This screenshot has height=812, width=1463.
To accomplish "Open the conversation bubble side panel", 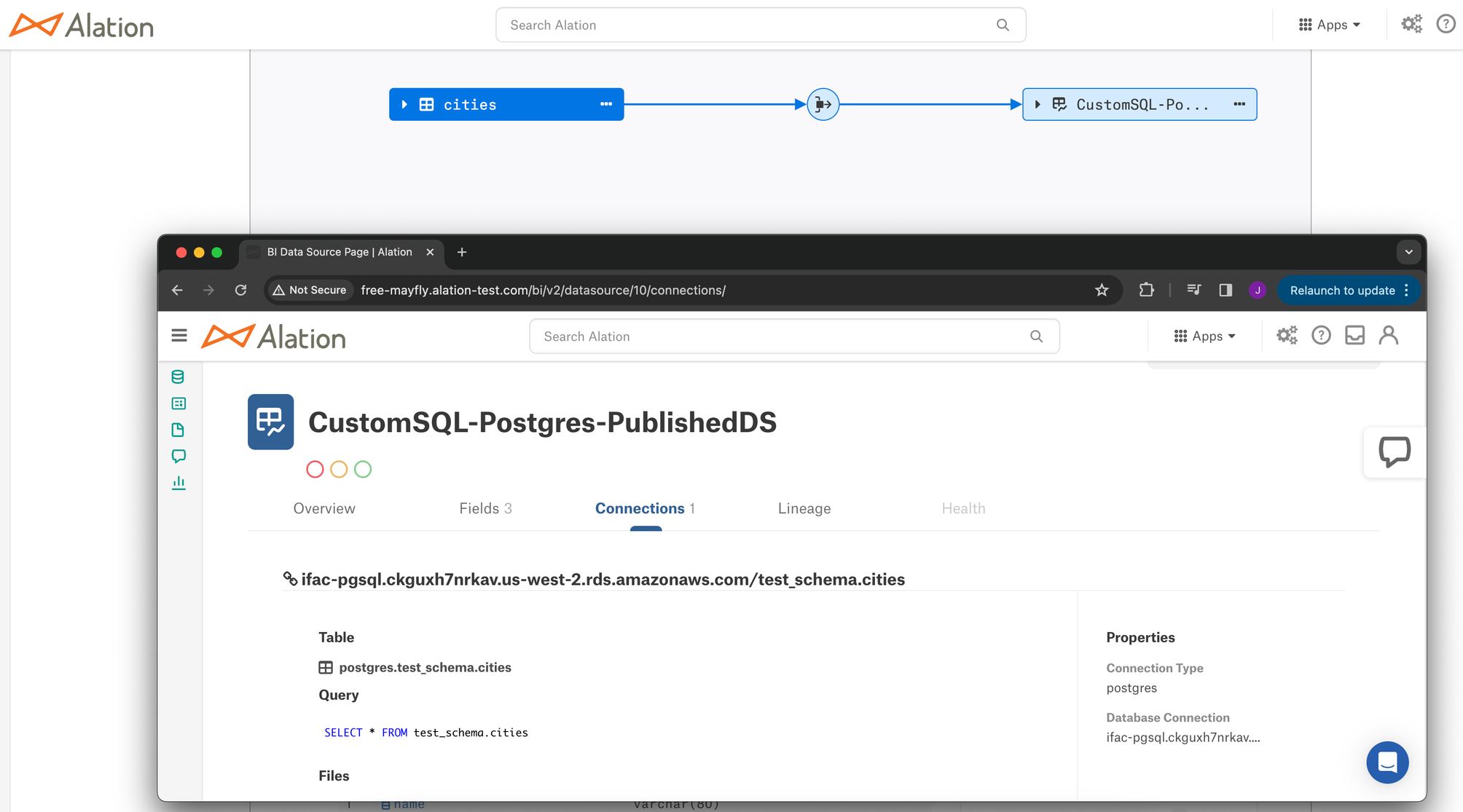I will [x=1394, y=452].
